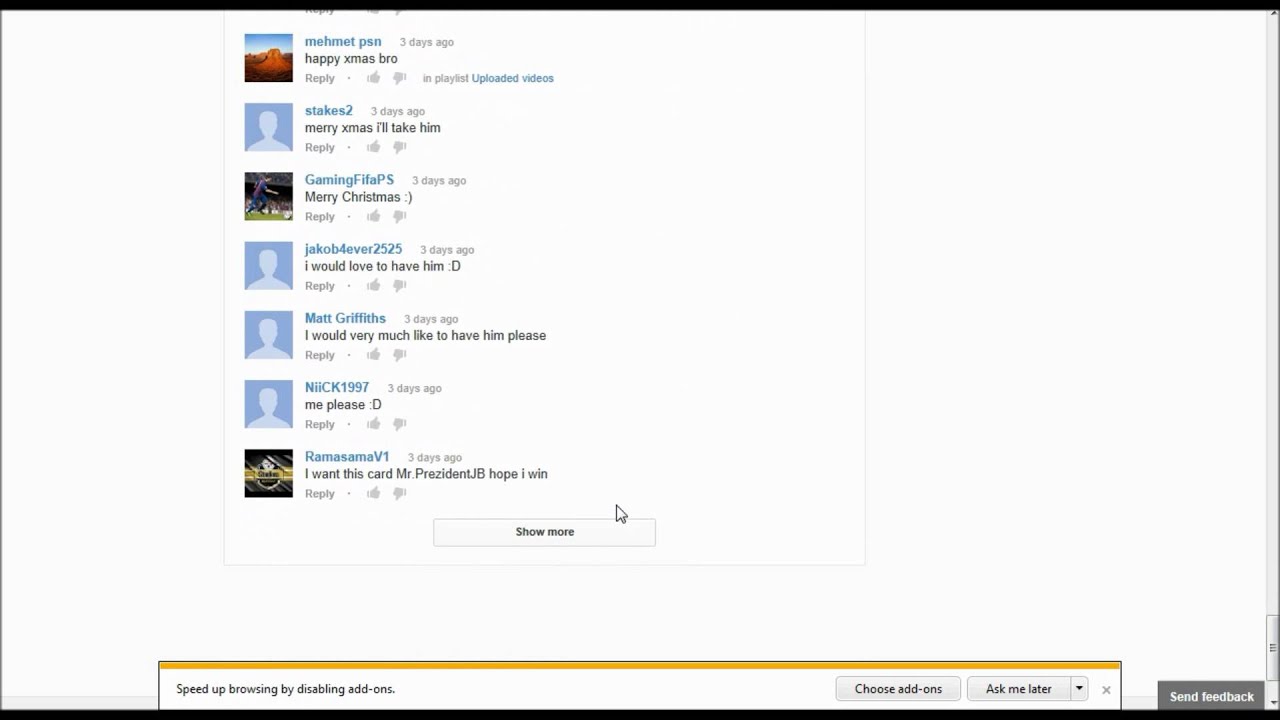Open Matt Griffiths' channel name link
Viewport: 1280px width, 720px height.
tap(345, 318)
